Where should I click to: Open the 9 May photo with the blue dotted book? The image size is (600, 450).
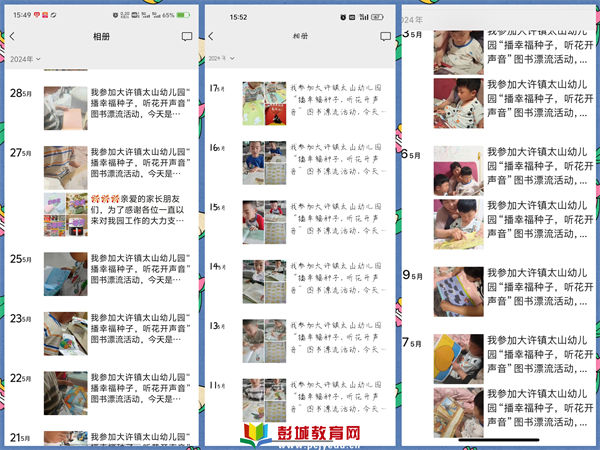(458, 292)
